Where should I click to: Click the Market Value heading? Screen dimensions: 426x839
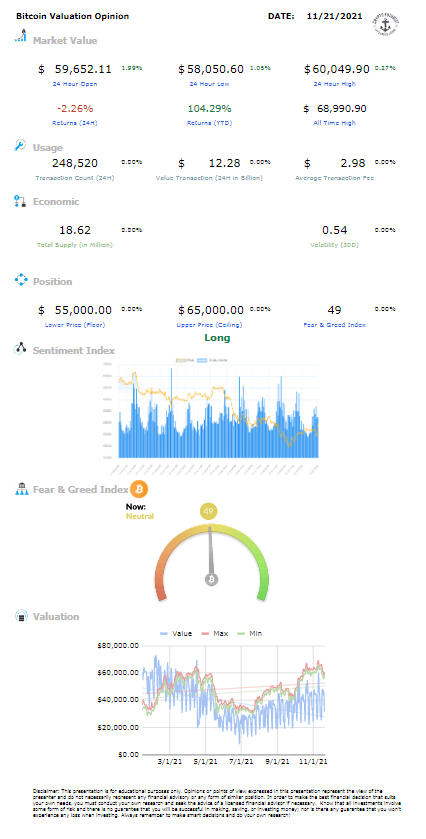click(65, 41)
